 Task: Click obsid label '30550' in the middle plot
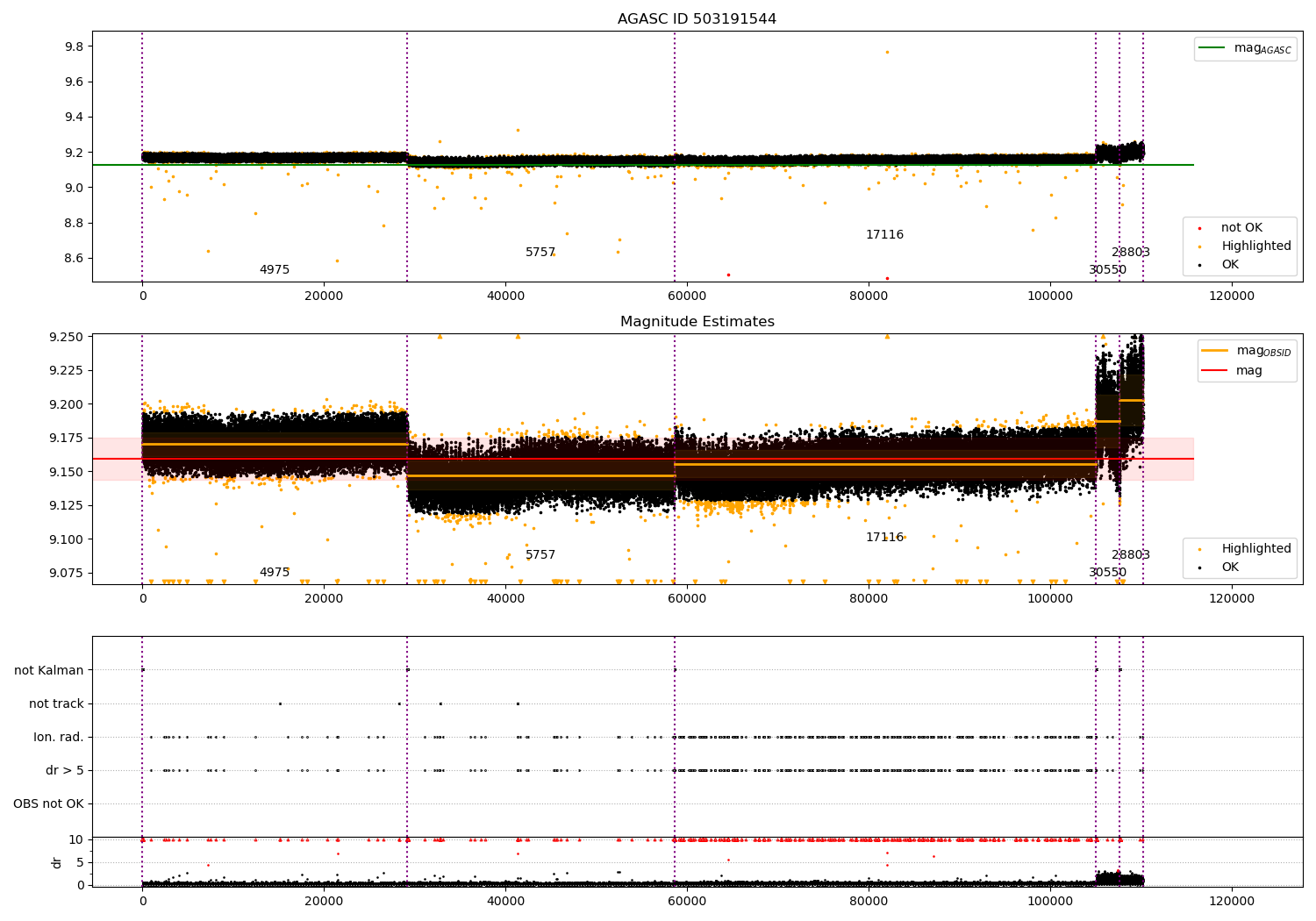1108,573
